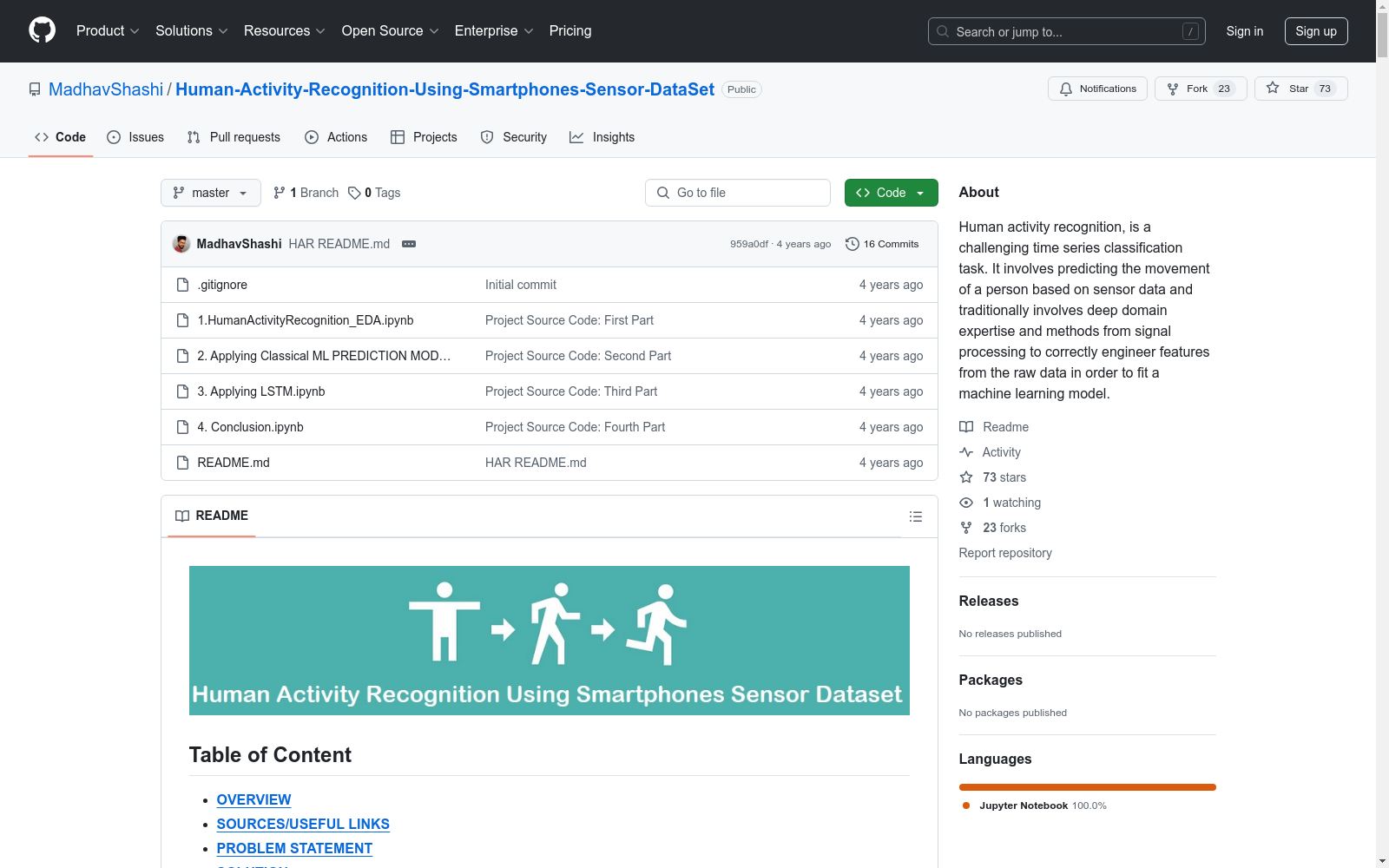Click the Fork 23 button

1201,89
